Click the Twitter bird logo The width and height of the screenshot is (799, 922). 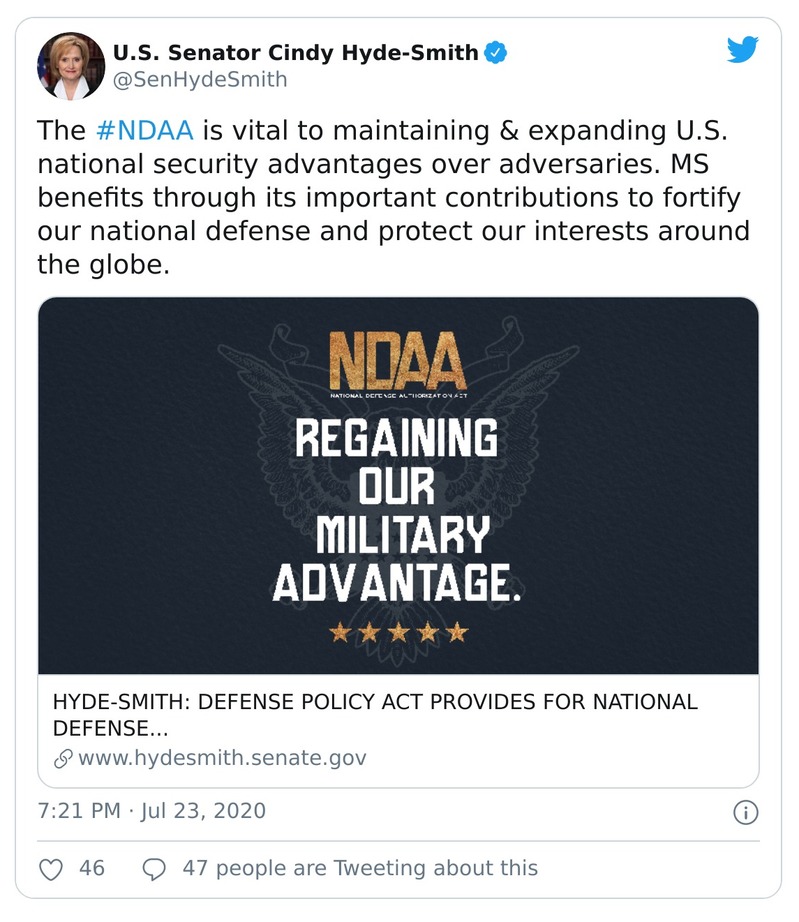point(742,50)
